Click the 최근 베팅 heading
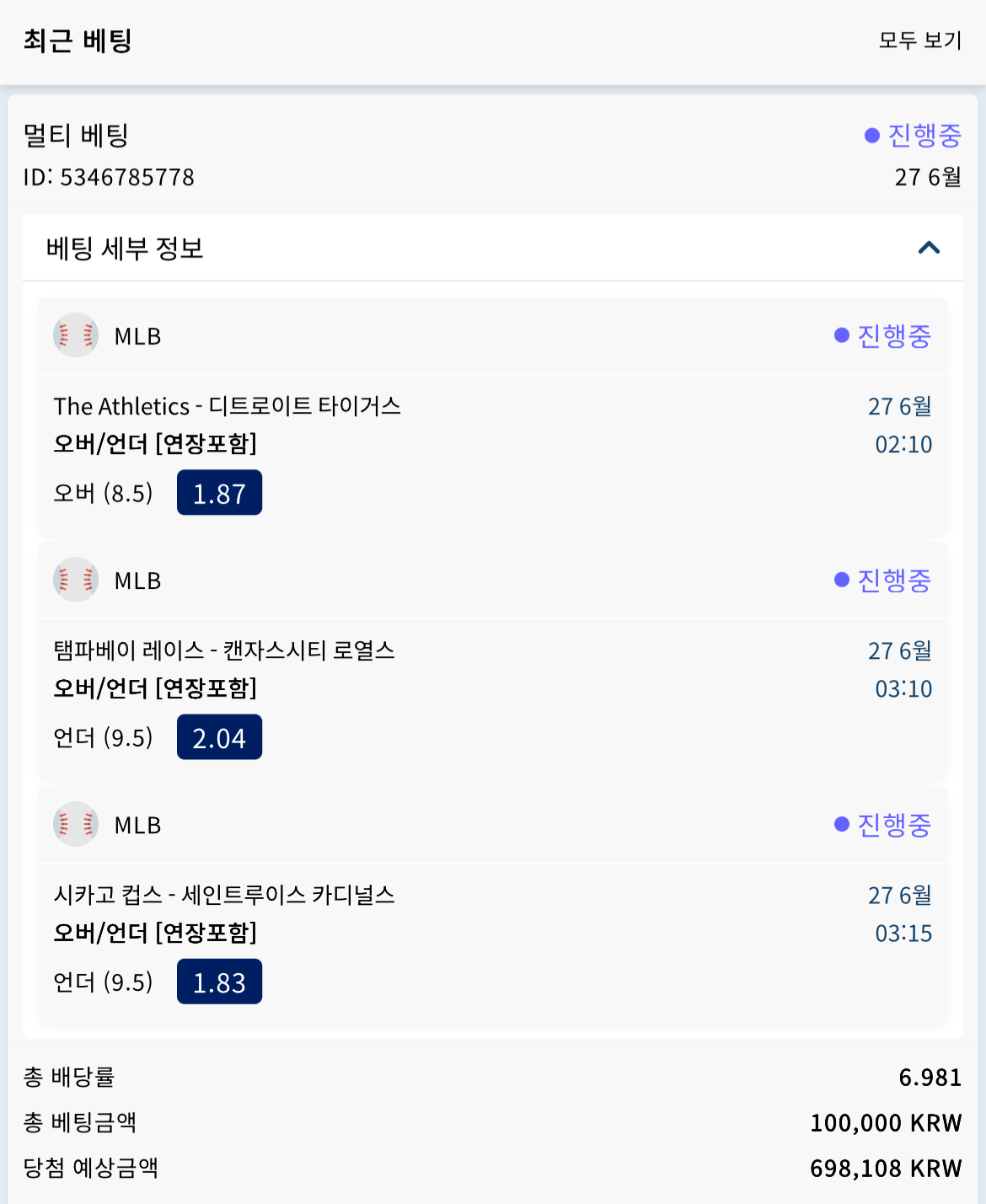The image size is (986, 1204). point(78,40)
